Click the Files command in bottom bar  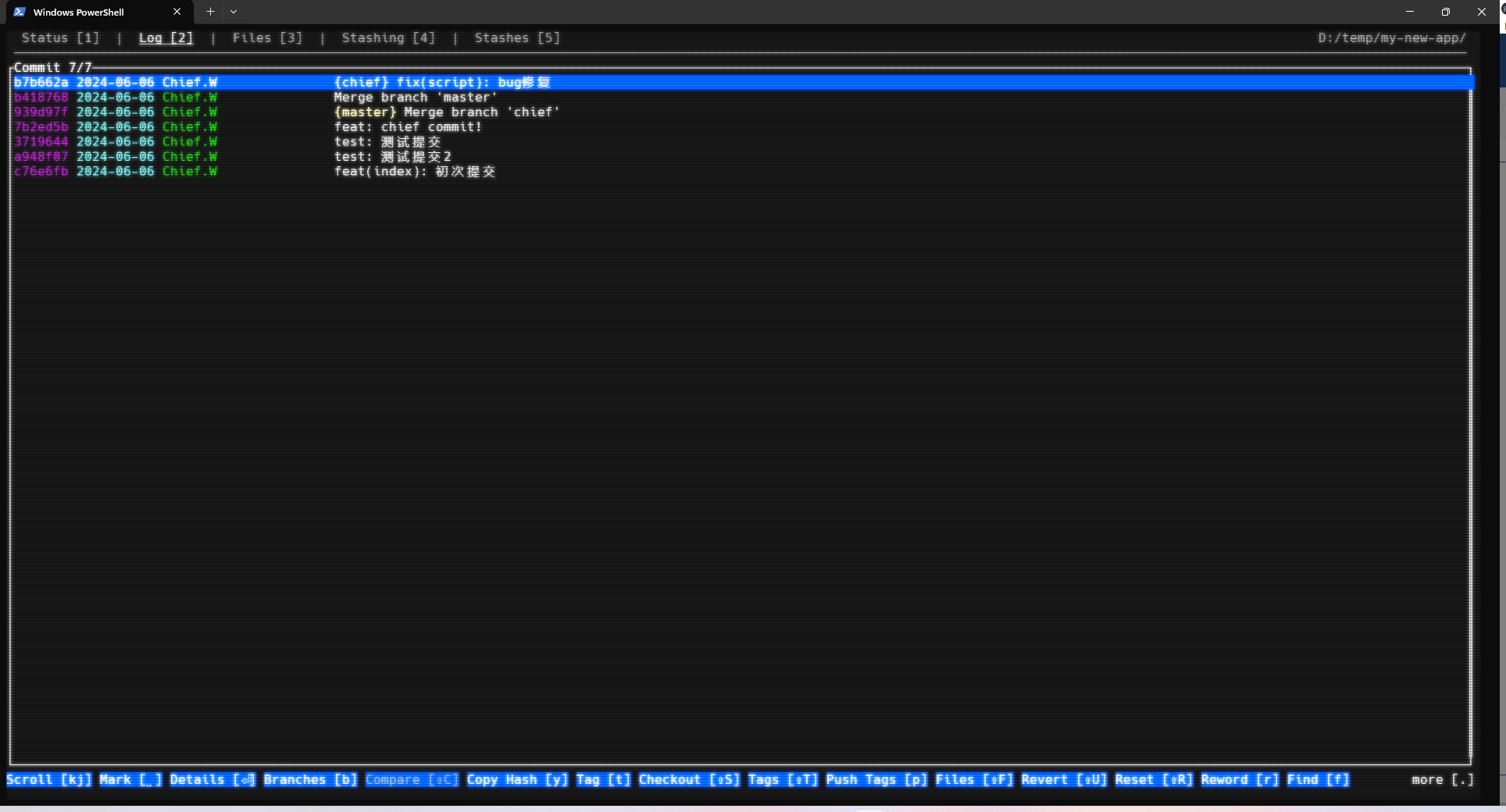point(975,780)
